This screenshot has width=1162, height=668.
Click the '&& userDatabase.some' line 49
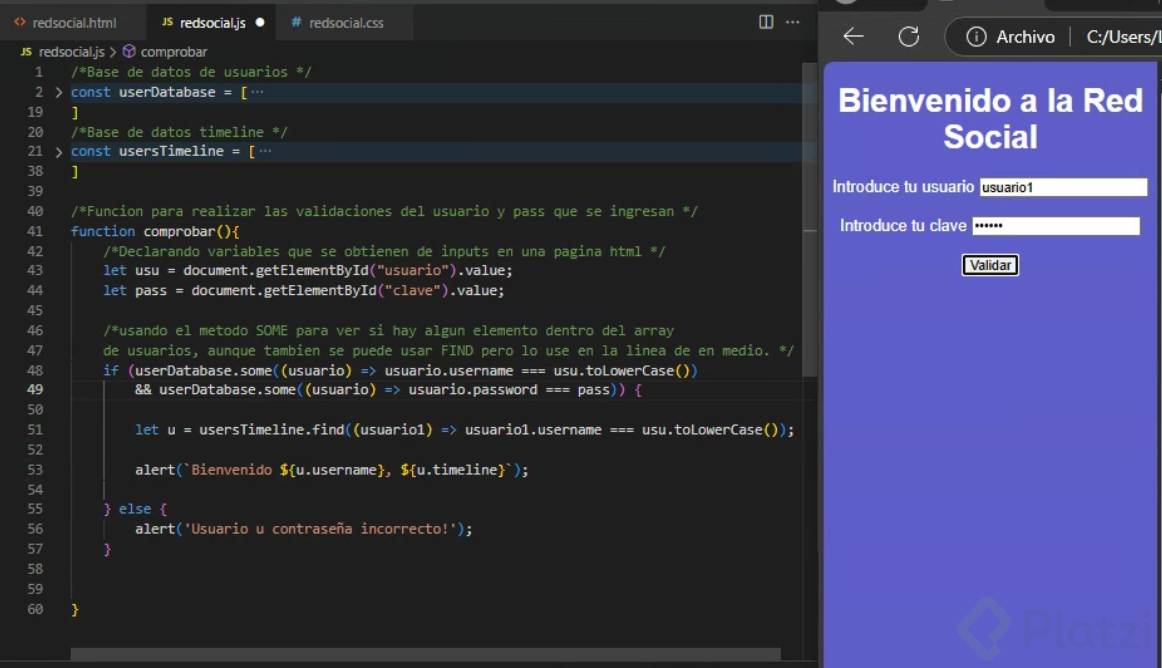click(388, 390)
